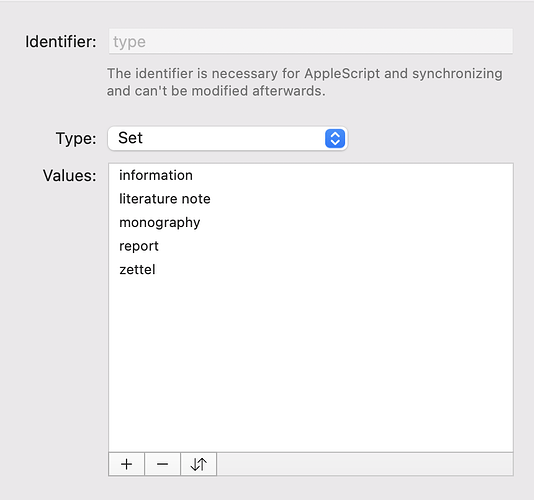Click the "Identifier:" label

pos(61,42)
